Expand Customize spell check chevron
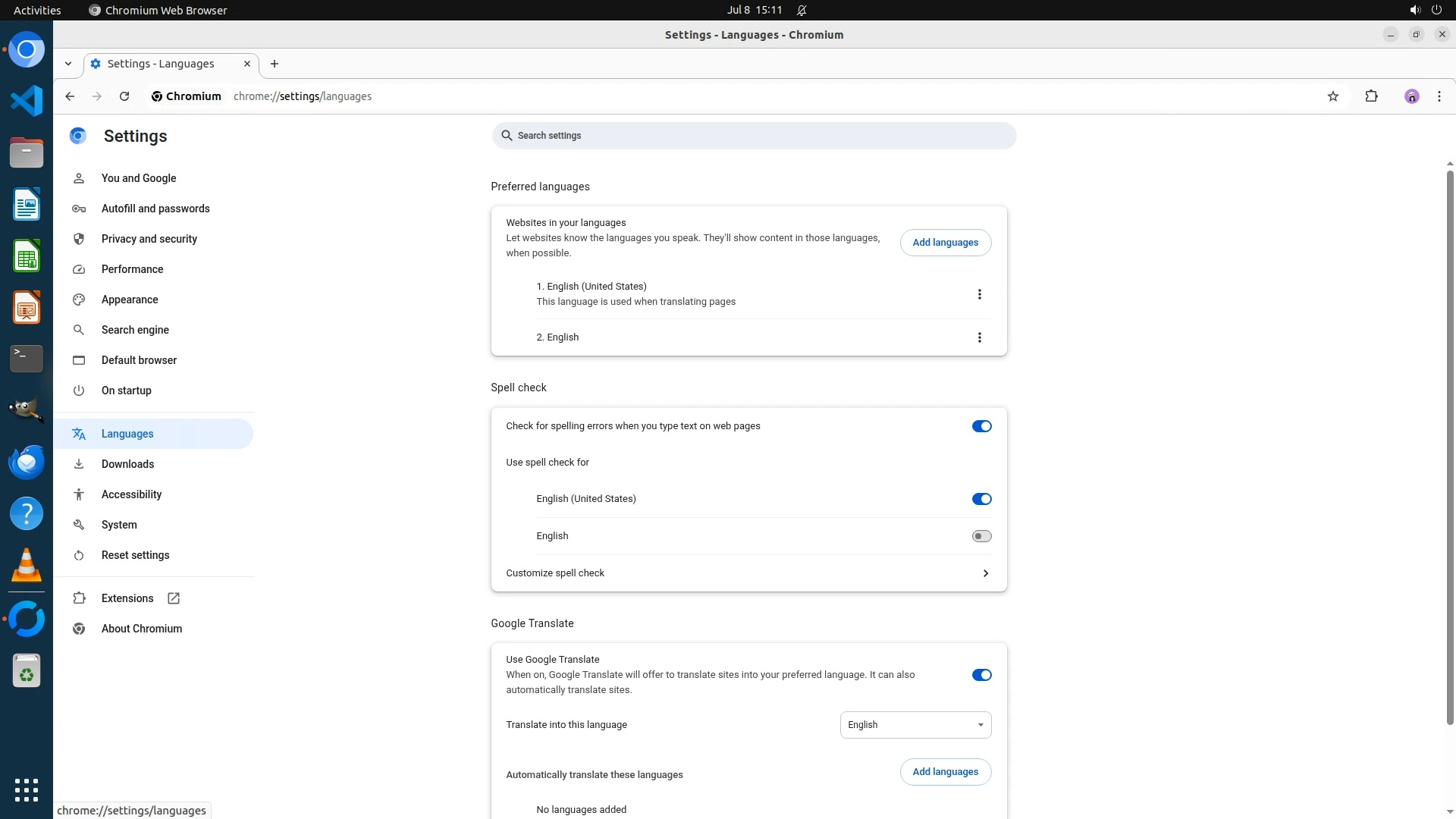The height and width of the screenshot is (819, 1456). pos(985,573)
